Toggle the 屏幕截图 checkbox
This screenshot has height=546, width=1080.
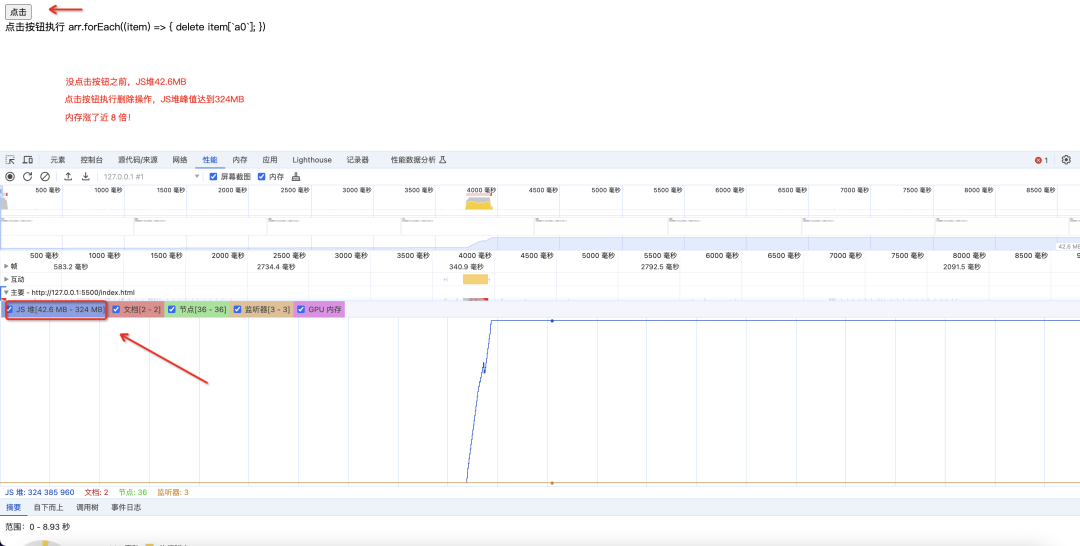[x=214, y=177]
